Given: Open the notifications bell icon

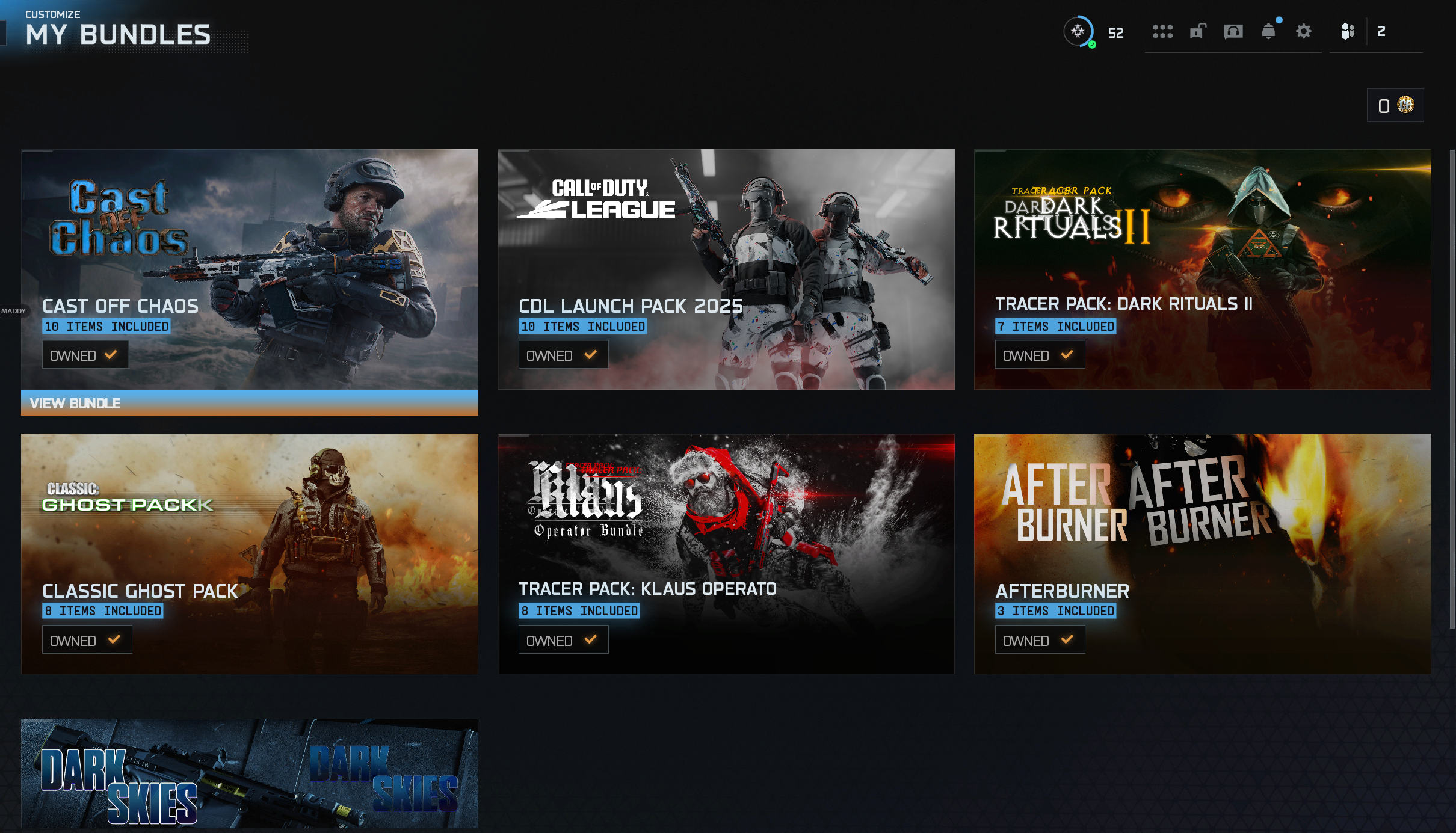Looking at the screenshot, I should pyautogui.click(x=1269, y=31).
